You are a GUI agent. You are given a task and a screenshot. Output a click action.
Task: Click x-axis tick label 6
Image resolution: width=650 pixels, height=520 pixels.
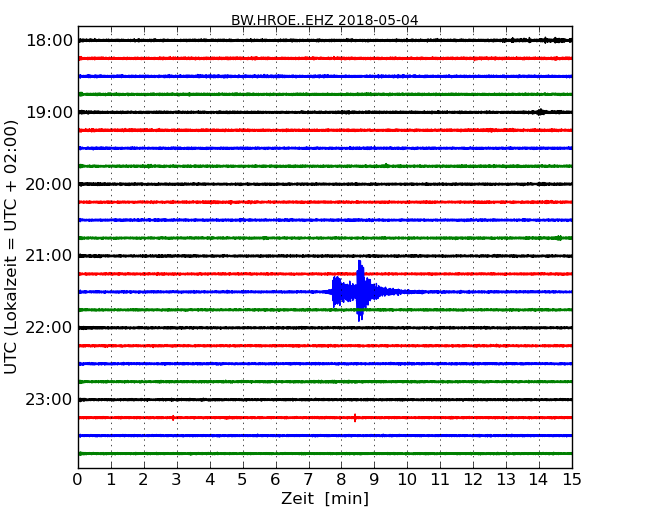click(x=276, y=480)
